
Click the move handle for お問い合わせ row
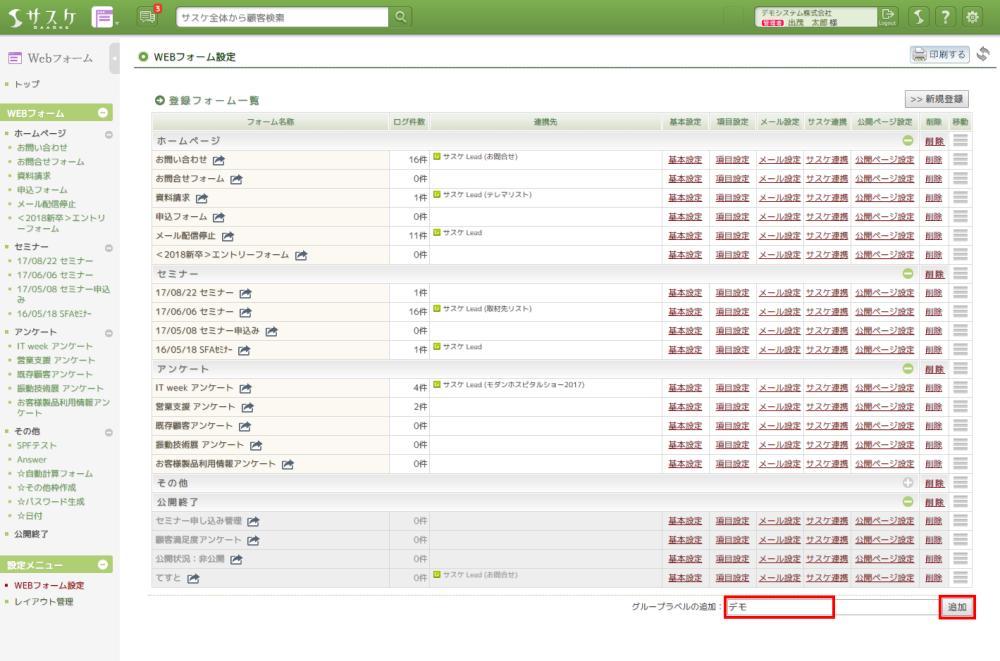(x=961, y=160)
